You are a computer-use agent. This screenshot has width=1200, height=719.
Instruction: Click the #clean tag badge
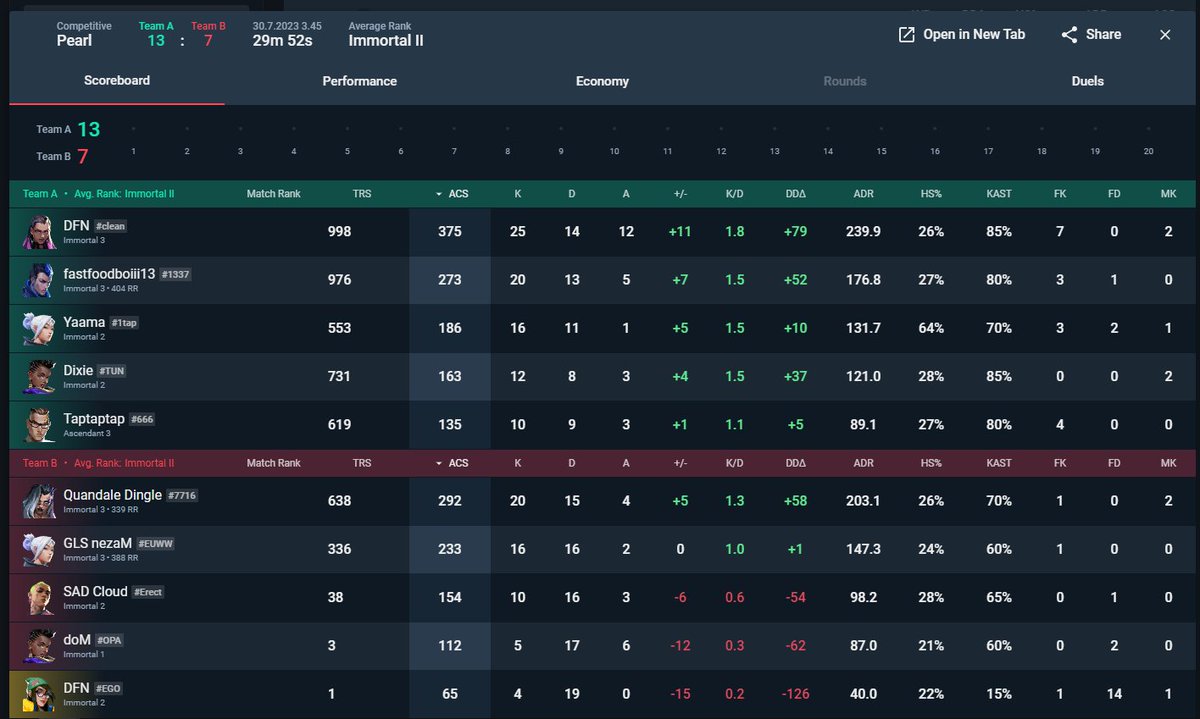point(110,227)
